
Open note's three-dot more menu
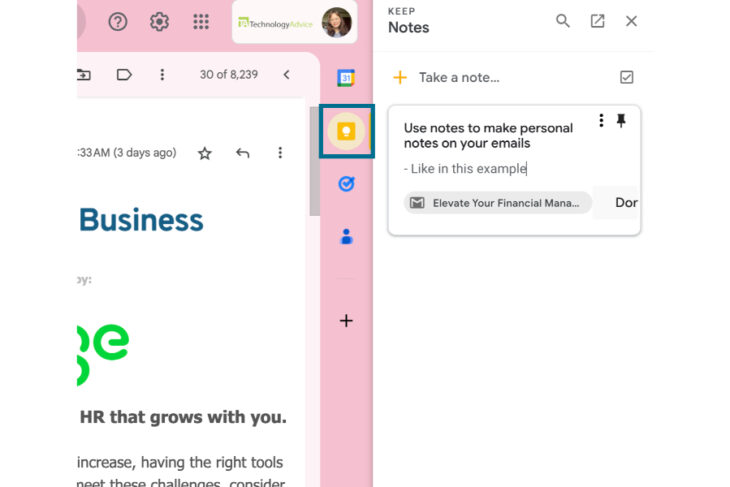pyautogui.click(x=601, y=121)
